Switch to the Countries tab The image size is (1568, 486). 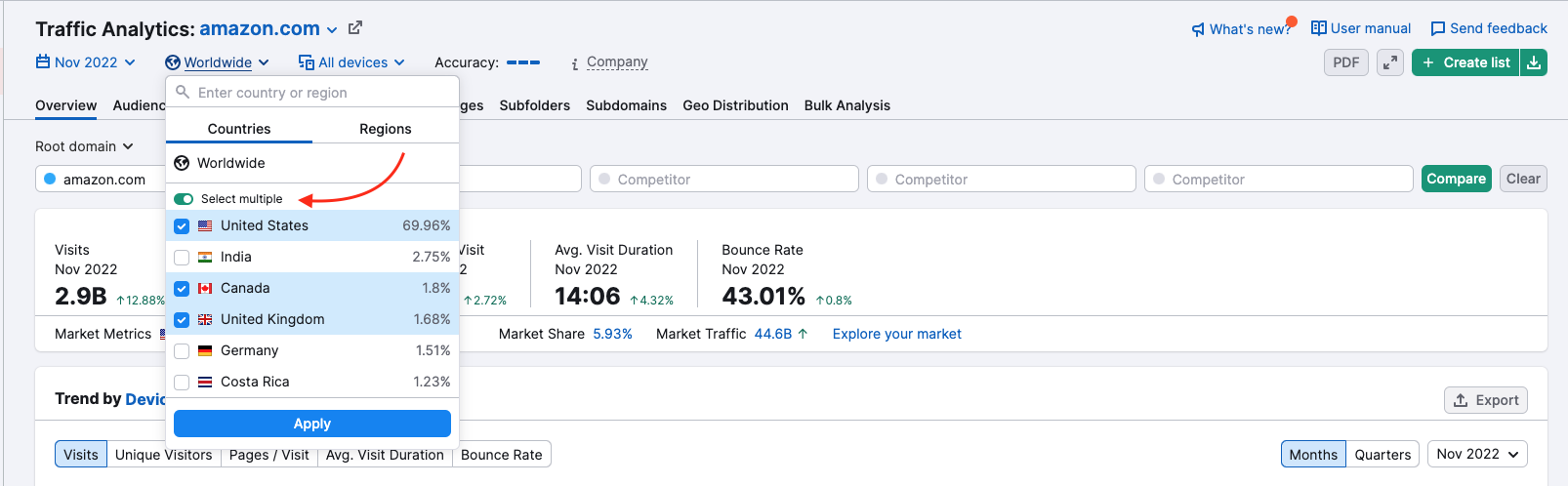click(x=239, y=129)
